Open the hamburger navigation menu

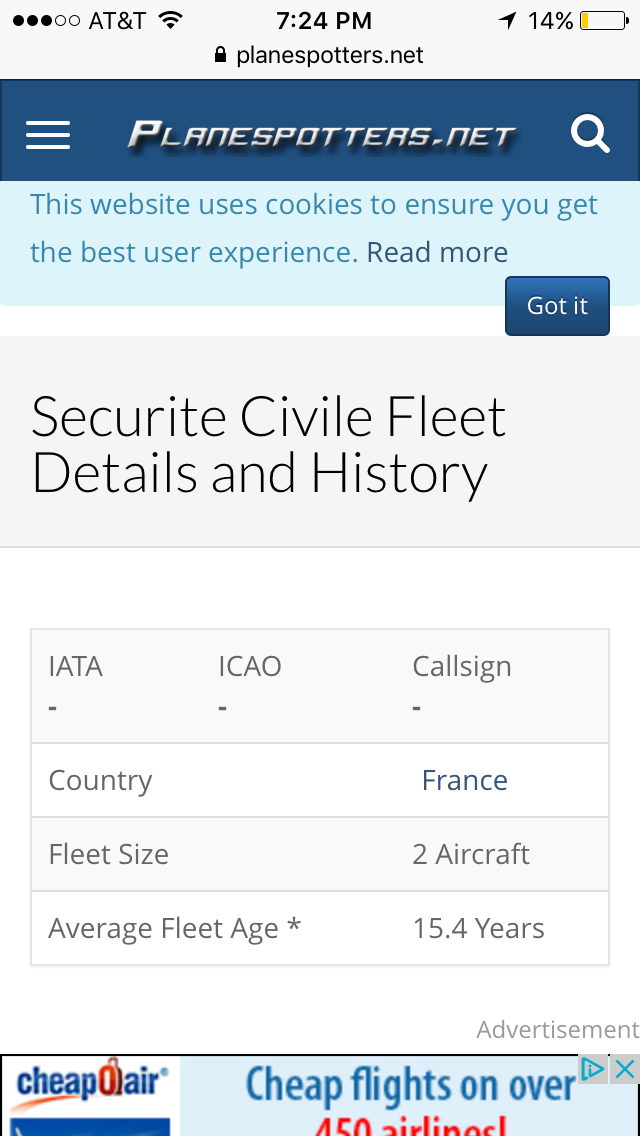coord(48,134)
